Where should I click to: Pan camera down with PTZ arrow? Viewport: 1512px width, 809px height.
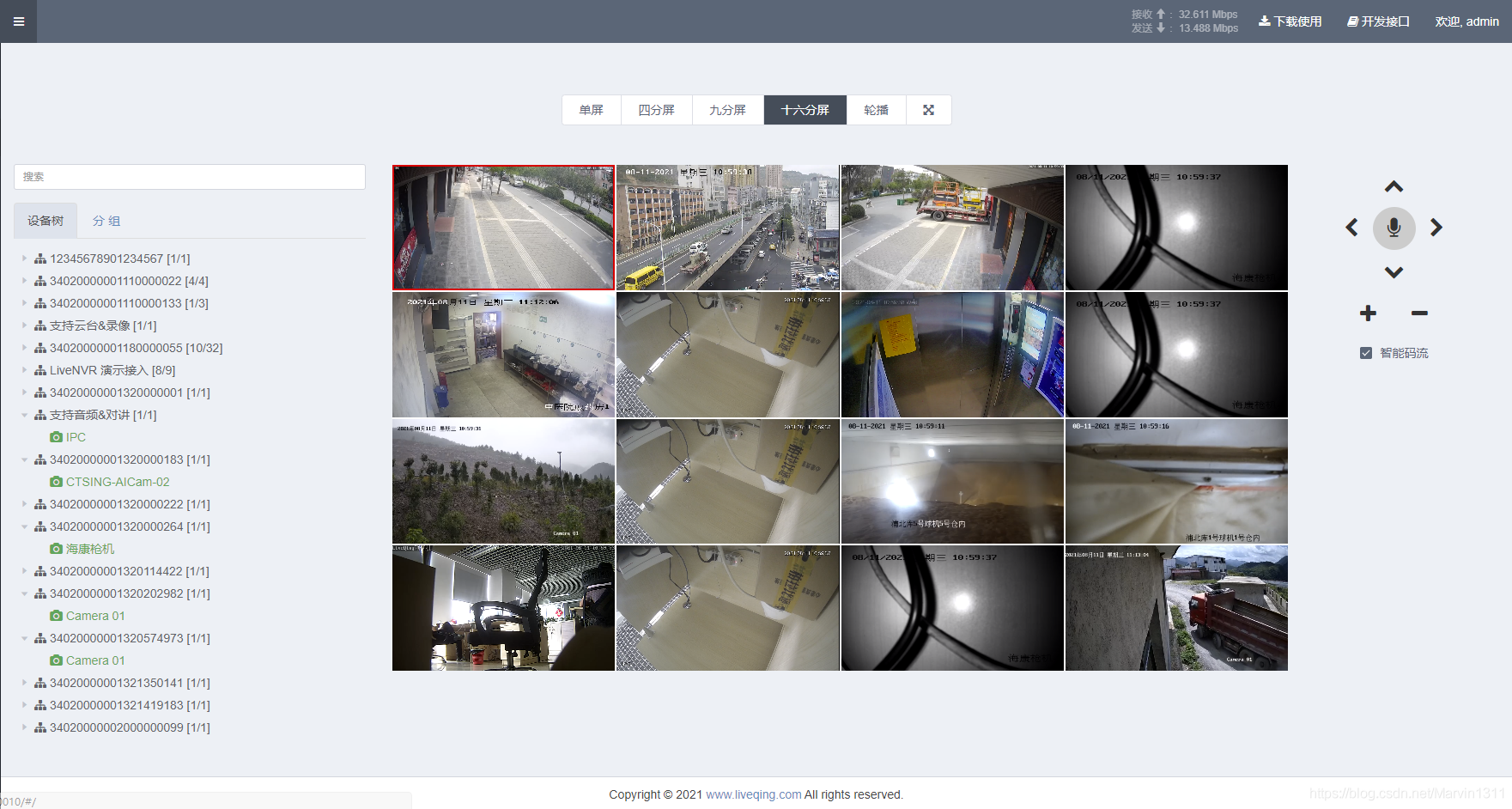click(1394, 272)
